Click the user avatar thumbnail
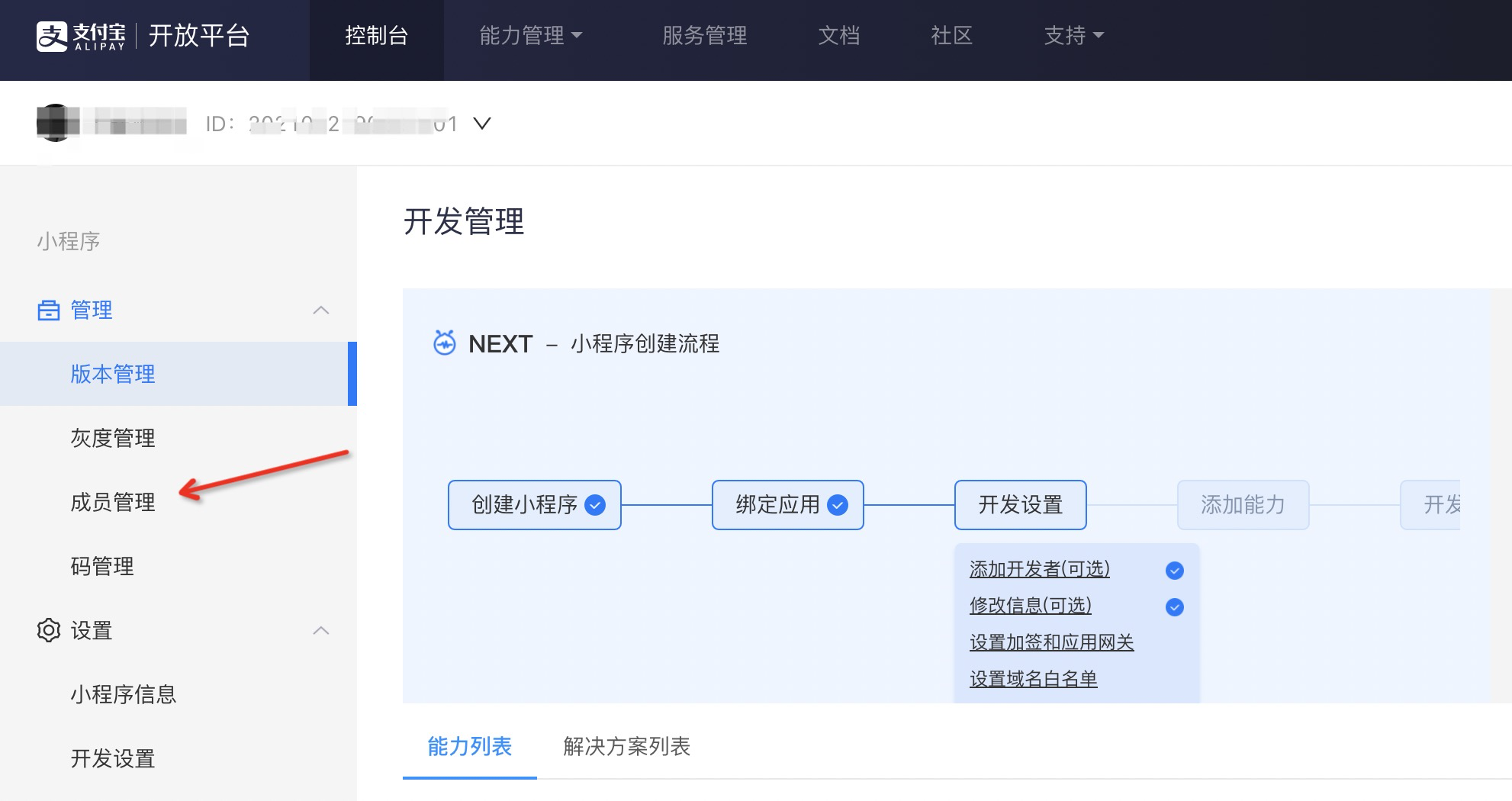Screen dimensions: 1512x801 tap(56, 123)
